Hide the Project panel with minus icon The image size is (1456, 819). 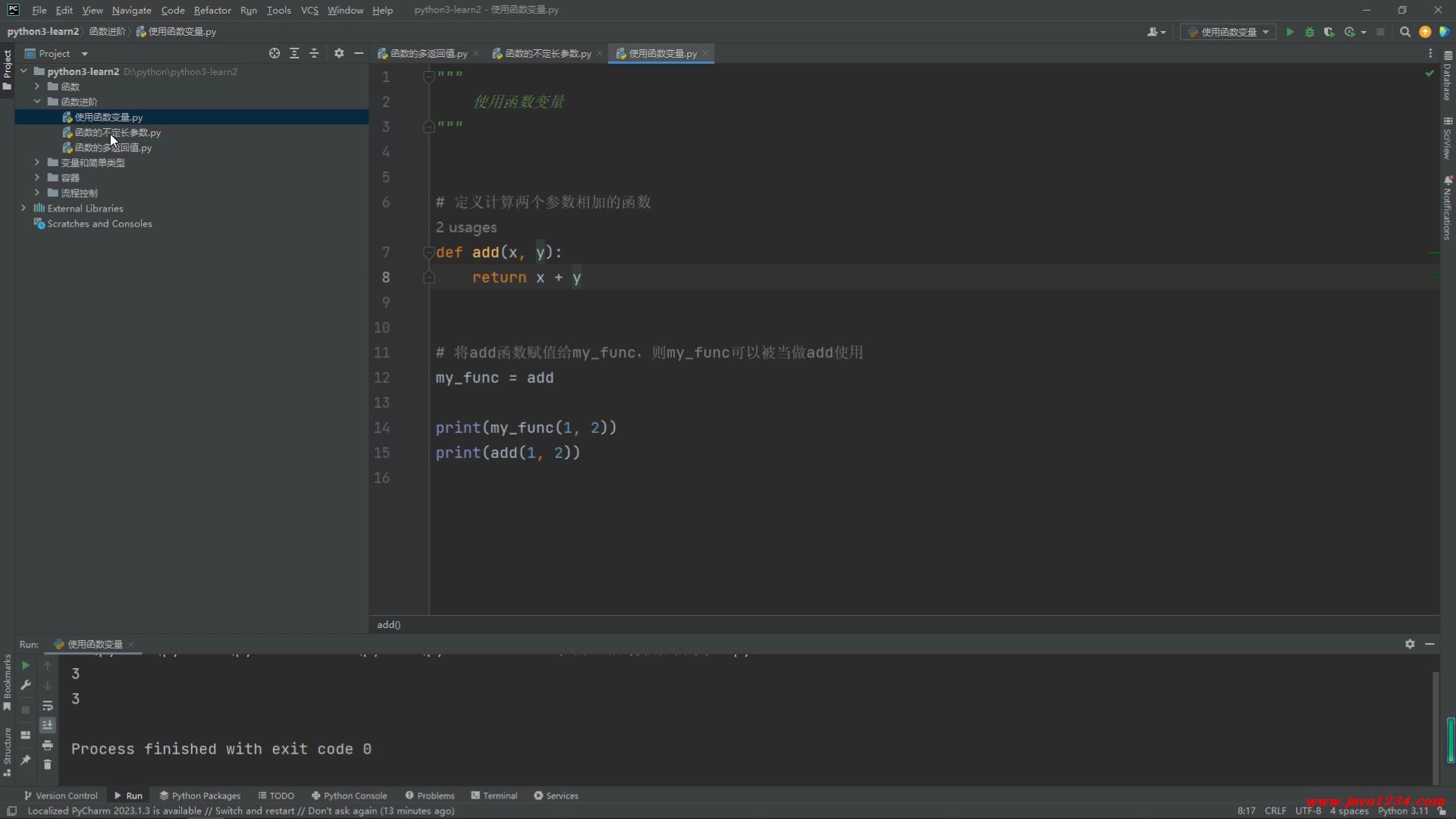[x=359, y=53]
